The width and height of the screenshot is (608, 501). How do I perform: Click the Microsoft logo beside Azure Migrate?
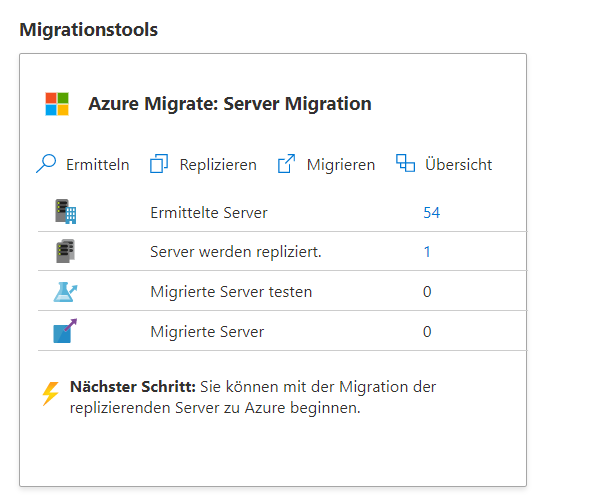tap(57, 104)
